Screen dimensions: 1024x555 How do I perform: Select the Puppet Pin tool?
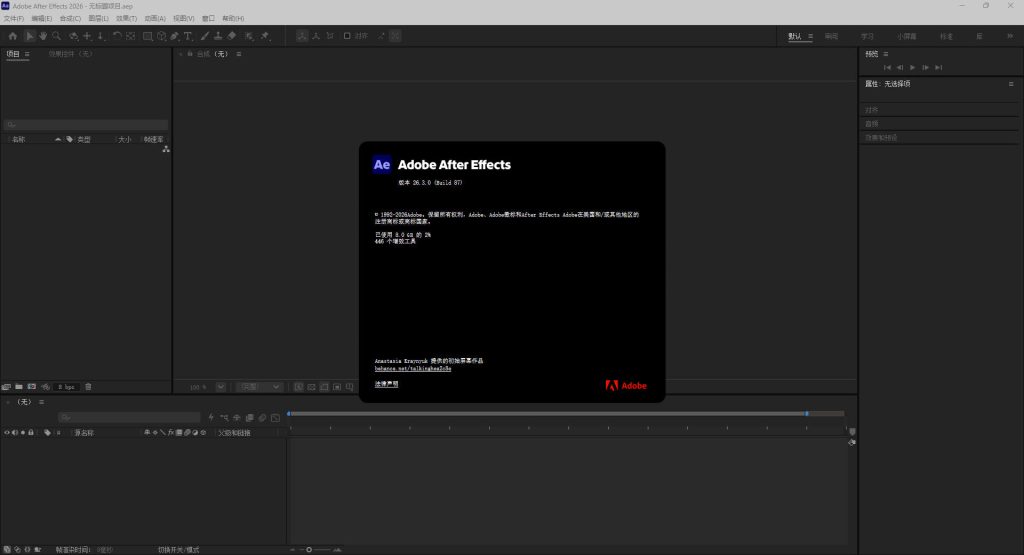pos(265,36)
